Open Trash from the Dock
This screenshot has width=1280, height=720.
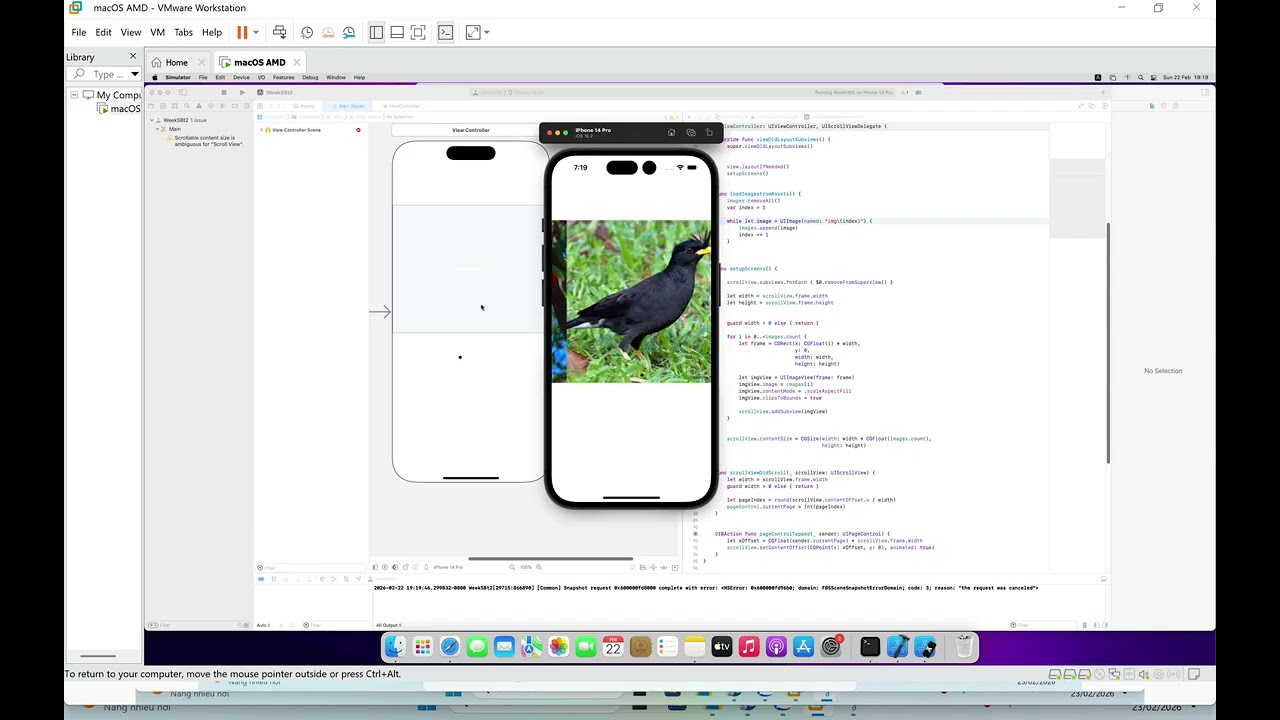coord(964,647)
